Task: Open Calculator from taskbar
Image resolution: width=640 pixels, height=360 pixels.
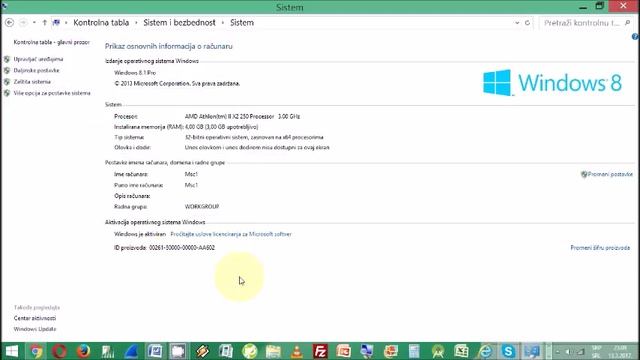Action: (x=414, y=351)
